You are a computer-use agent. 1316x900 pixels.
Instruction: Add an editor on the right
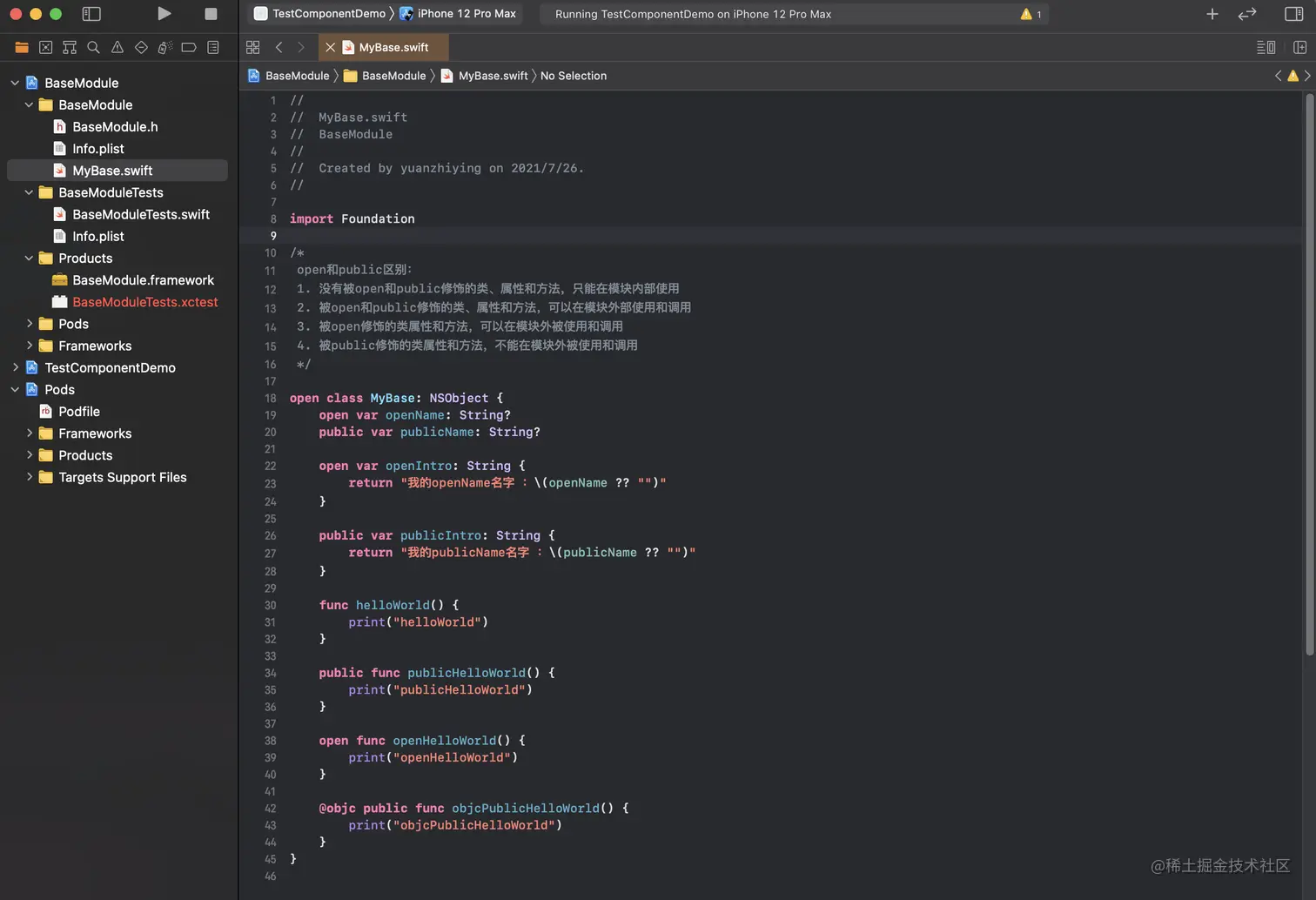(x=1299, y=47)
